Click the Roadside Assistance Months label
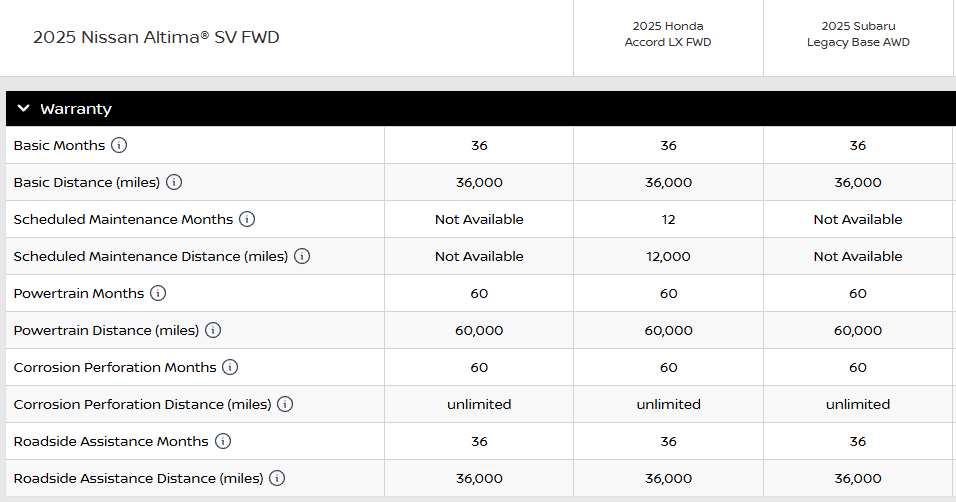956x502 pixels. (x=111, y=441)
